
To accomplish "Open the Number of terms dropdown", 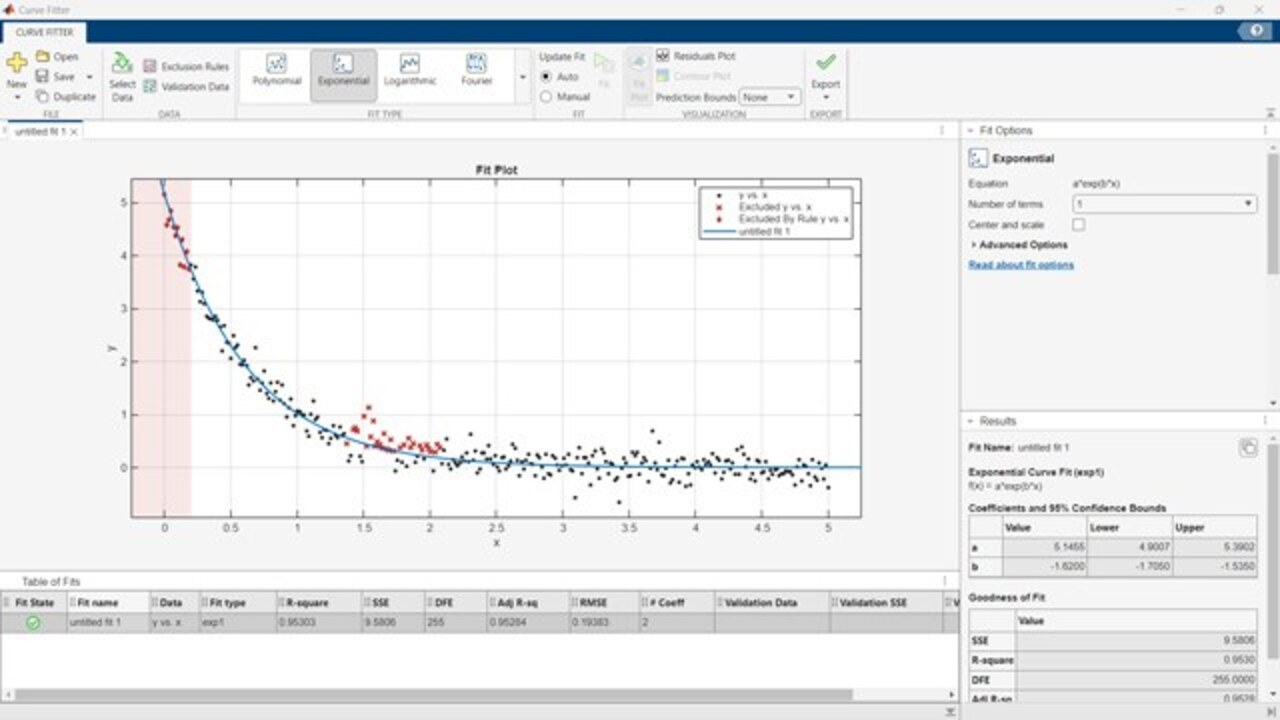I will (x=1164, y=204).
